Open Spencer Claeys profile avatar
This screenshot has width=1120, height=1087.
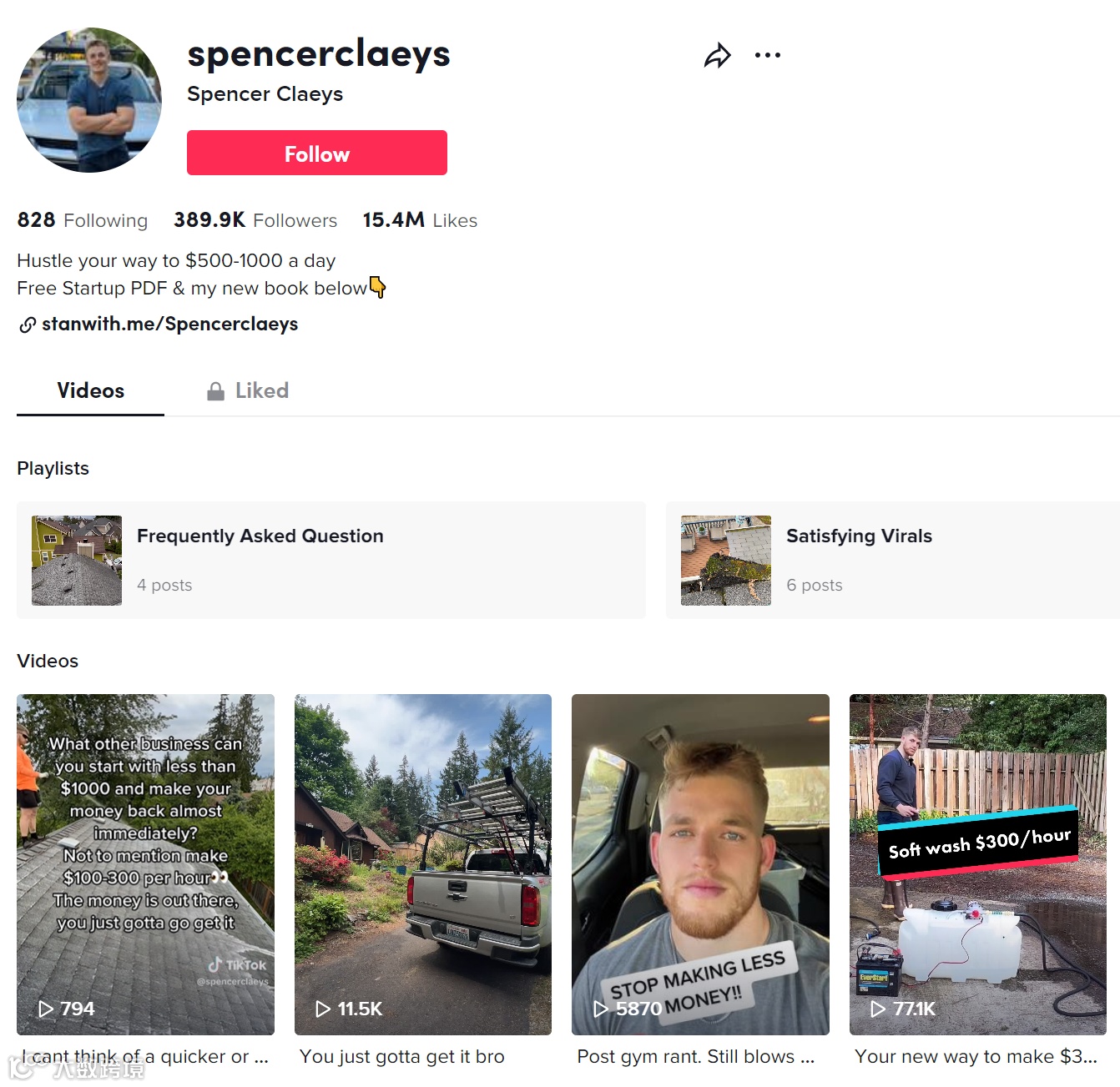(x=89, y=100)
